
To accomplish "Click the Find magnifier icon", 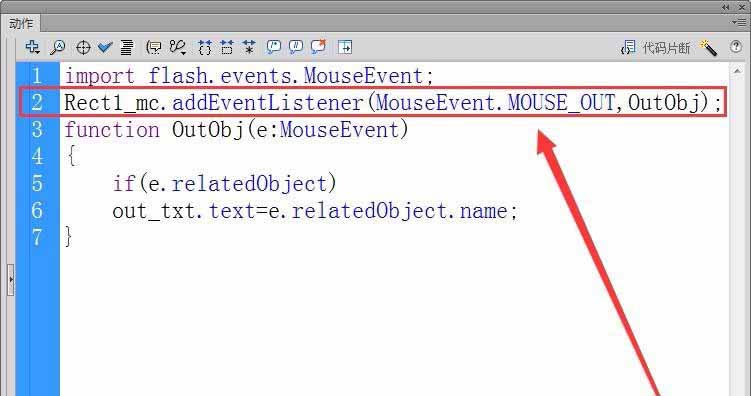I will [57, 47].
